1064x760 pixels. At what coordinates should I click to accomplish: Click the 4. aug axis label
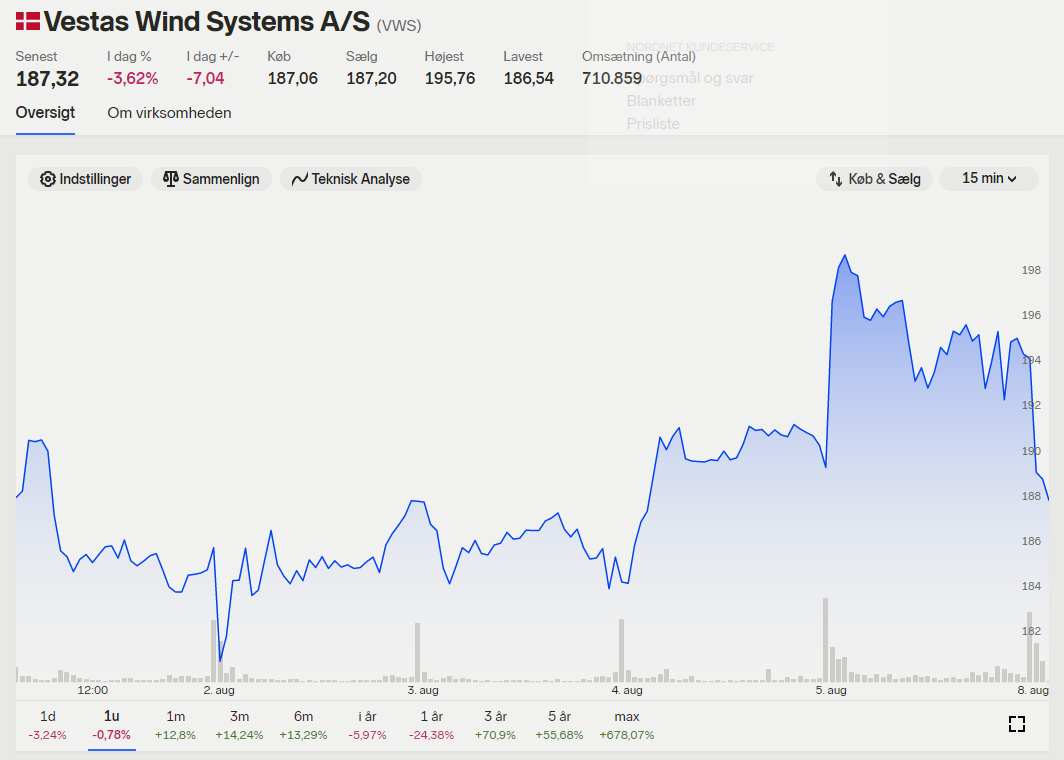626,690
